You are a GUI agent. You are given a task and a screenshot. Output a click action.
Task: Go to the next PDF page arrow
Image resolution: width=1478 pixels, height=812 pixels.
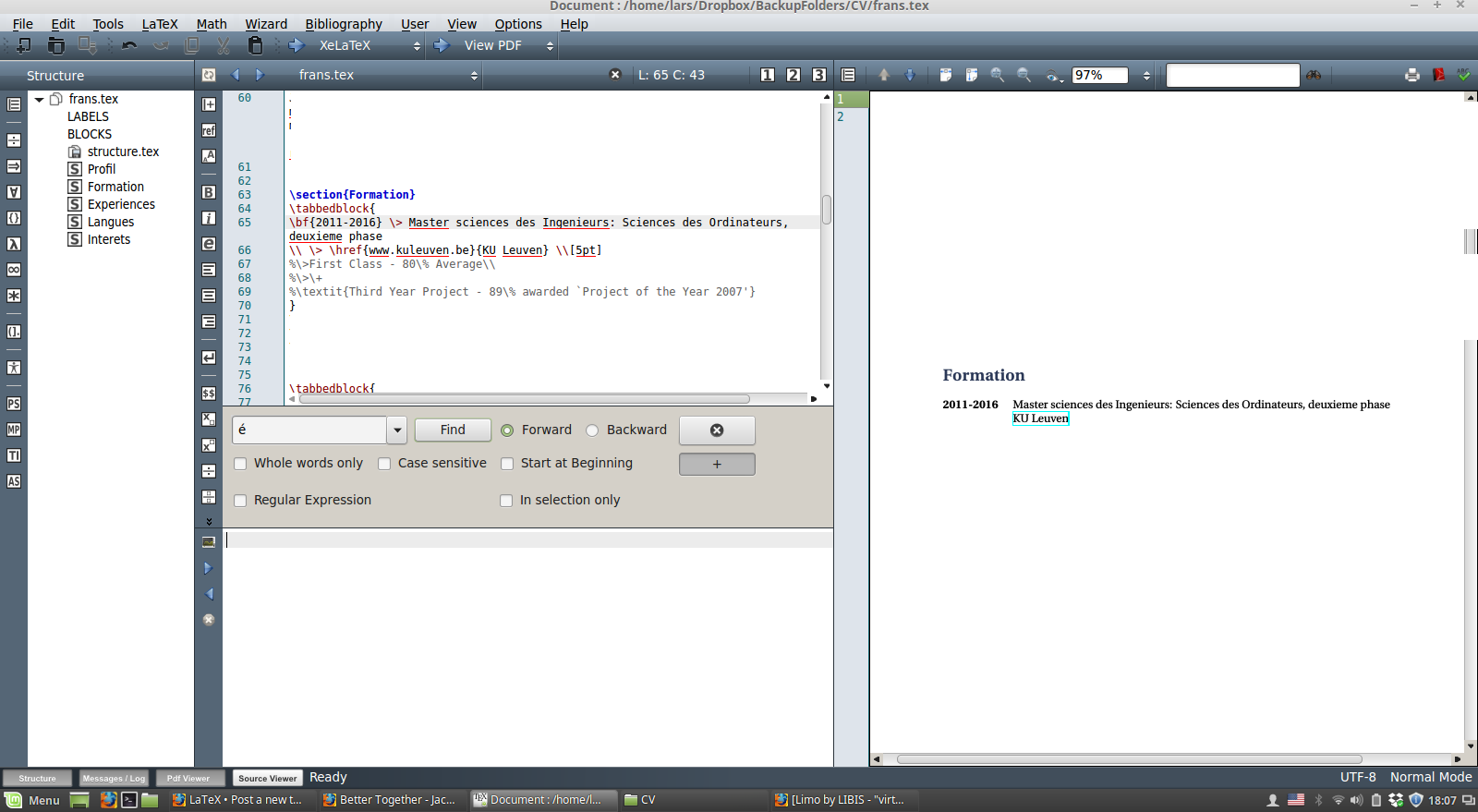(910, 75)
